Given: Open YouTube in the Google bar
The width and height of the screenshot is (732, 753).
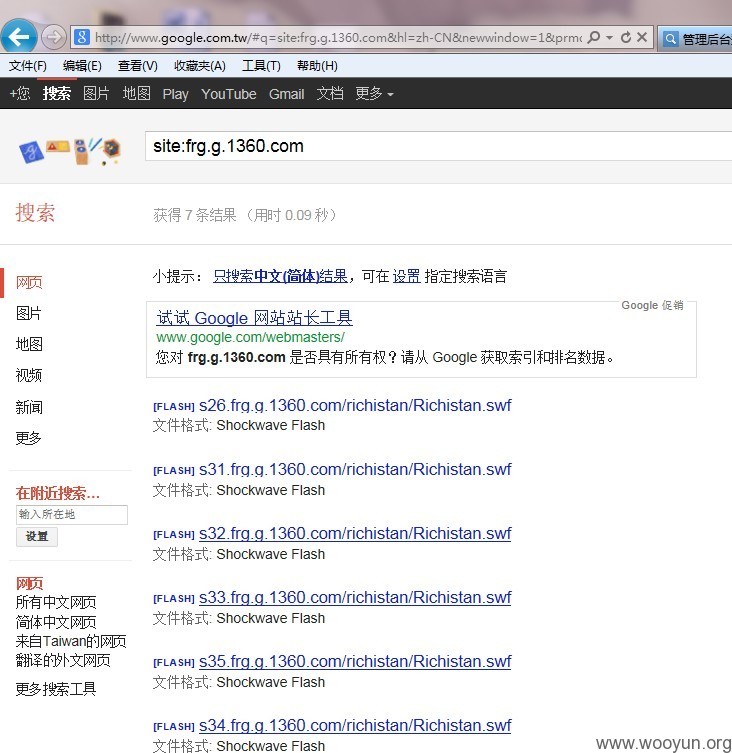Looking at the screenshot, I should [229, 94].
